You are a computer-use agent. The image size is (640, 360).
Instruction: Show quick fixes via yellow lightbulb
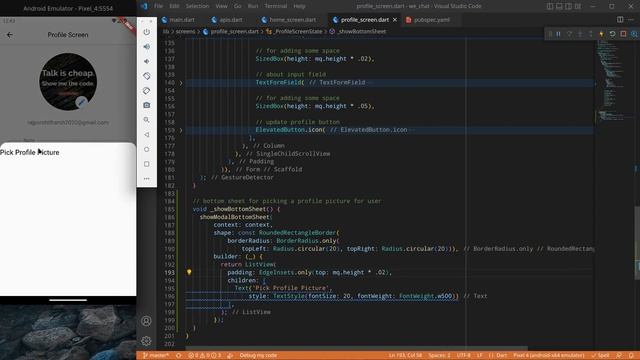[189, 272]
